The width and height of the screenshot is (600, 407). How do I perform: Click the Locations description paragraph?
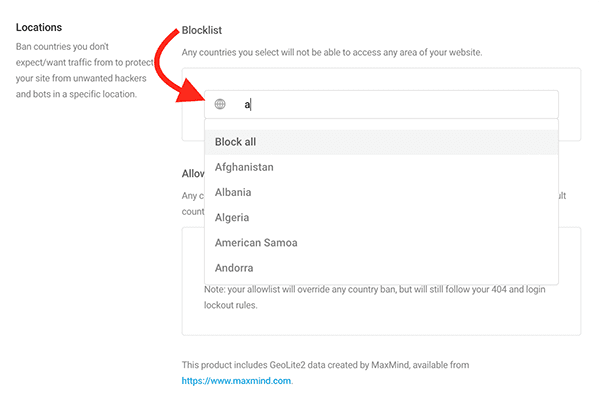pos(85,70)
